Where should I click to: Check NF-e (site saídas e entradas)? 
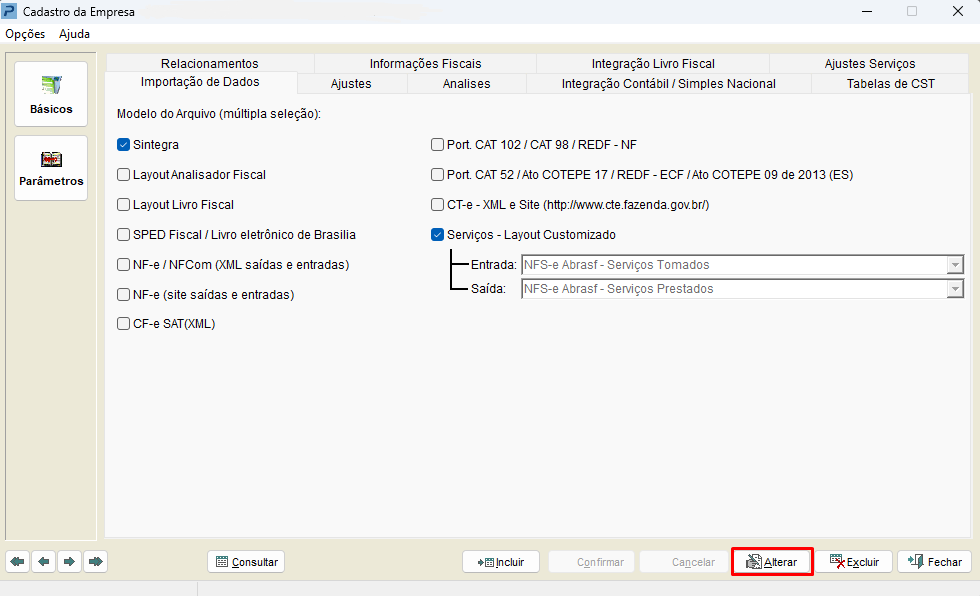click(x=124, y=295)
